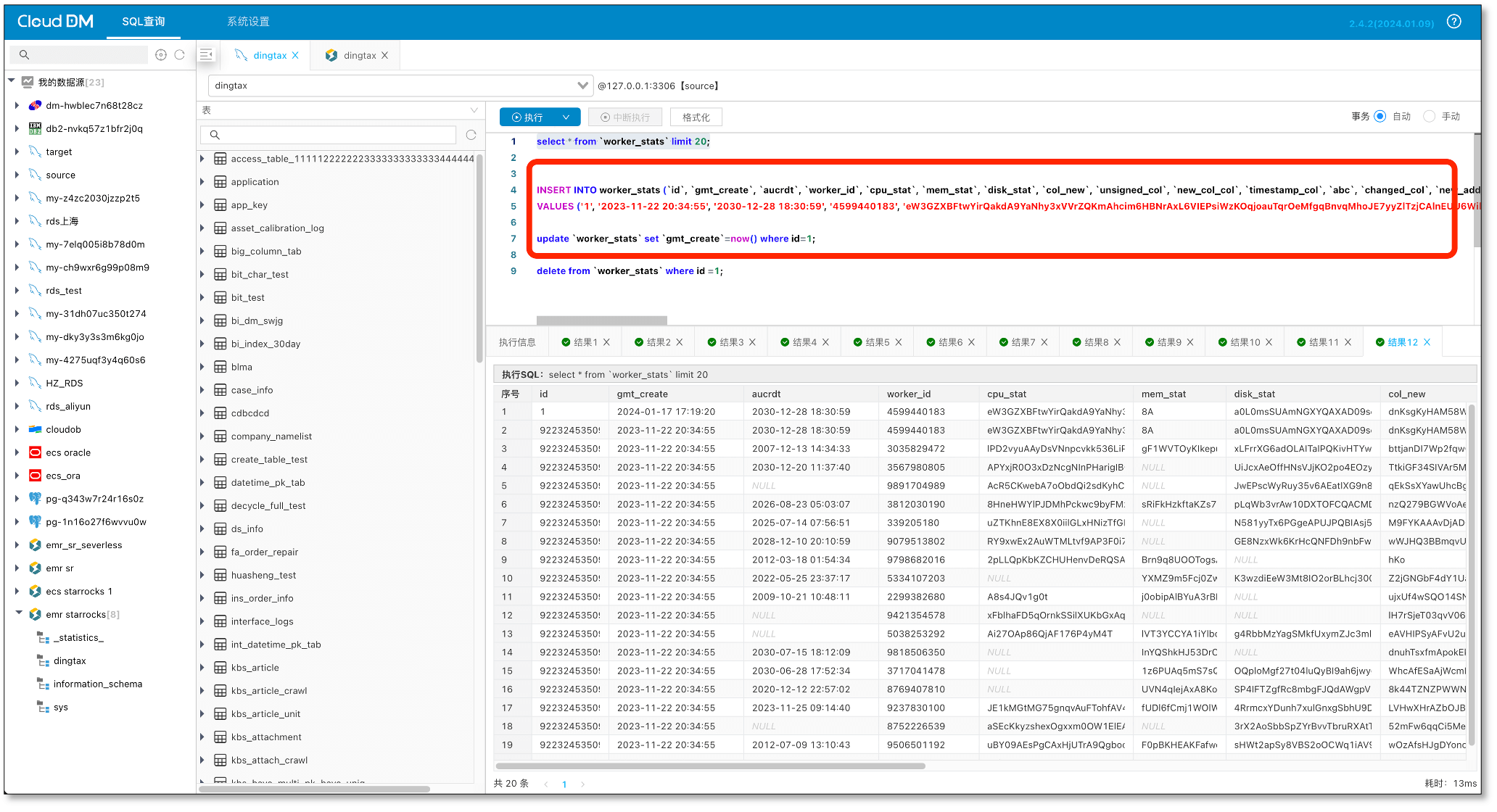Screen dimensions: 1497x812
Task: Switch to the 执行信息 tab
Action: 517,342
